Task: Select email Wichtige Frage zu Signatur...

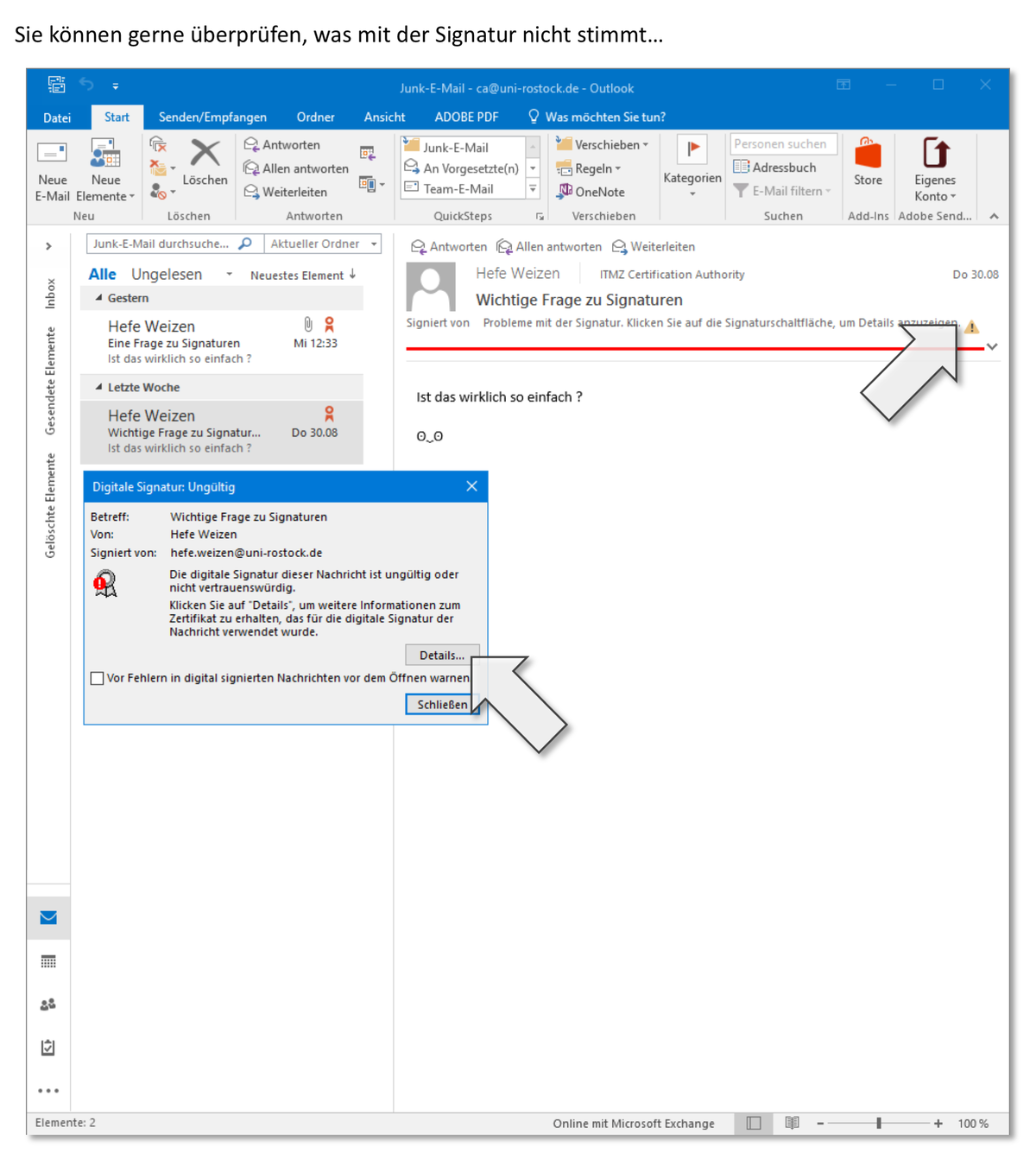Action: point(222,431)
